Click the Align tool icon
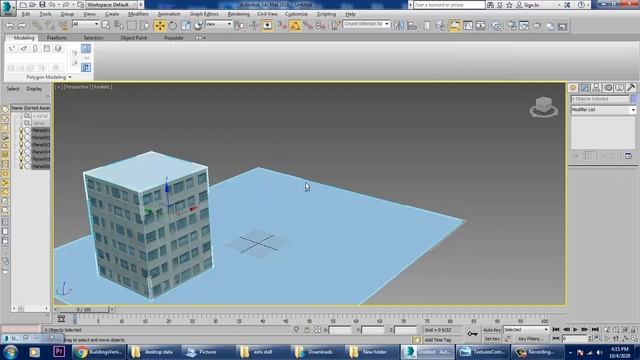This screenshot has width=640, height=360. (412, 26)
